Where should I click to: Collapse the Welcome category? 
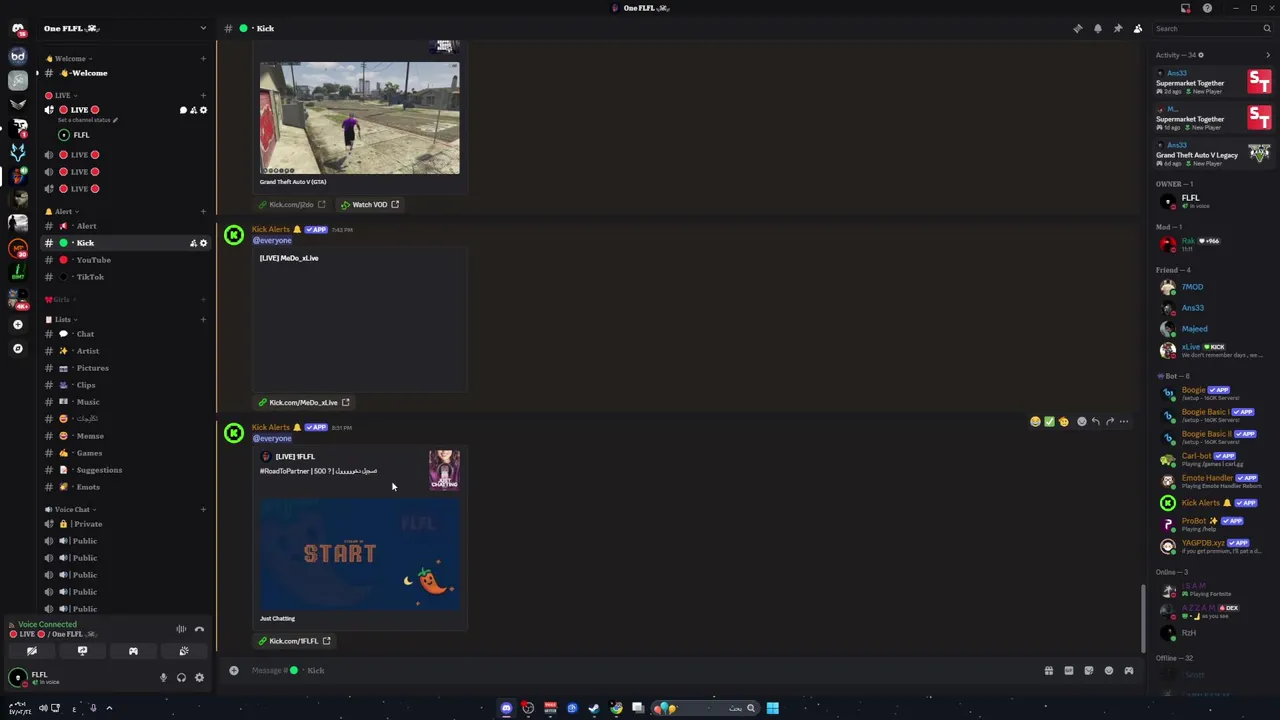coord(69,58)
